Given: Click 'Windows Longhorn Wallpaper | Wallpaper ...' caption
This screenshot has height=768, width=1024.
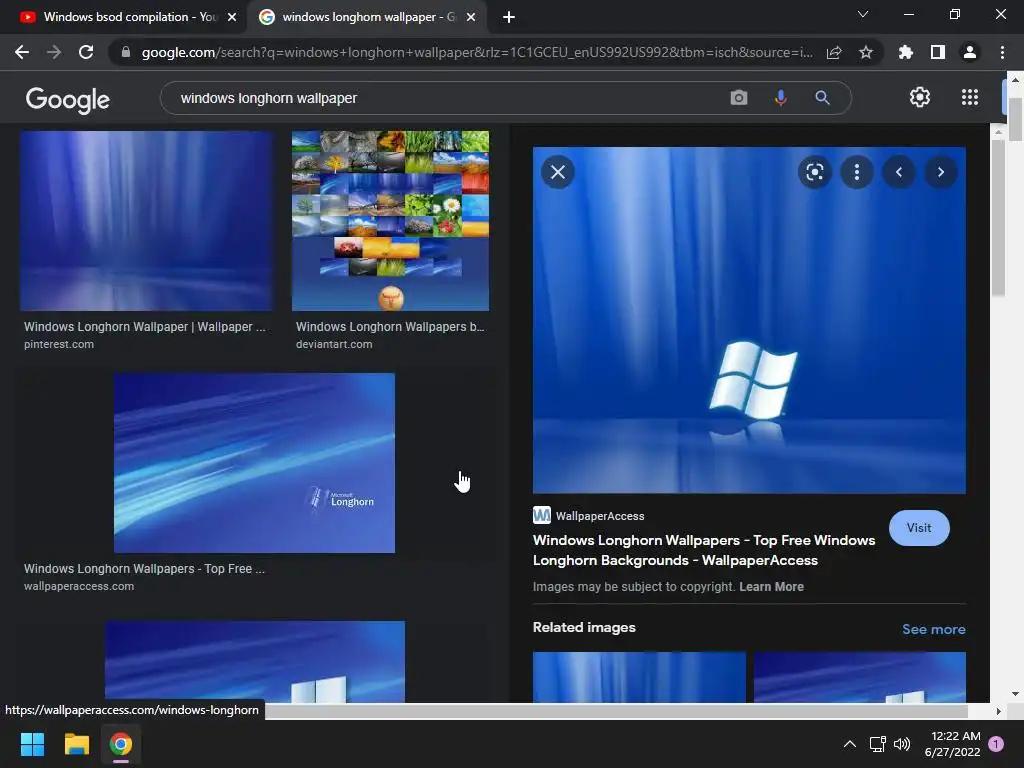Looking at the screenshot, I should click(145, 327).
